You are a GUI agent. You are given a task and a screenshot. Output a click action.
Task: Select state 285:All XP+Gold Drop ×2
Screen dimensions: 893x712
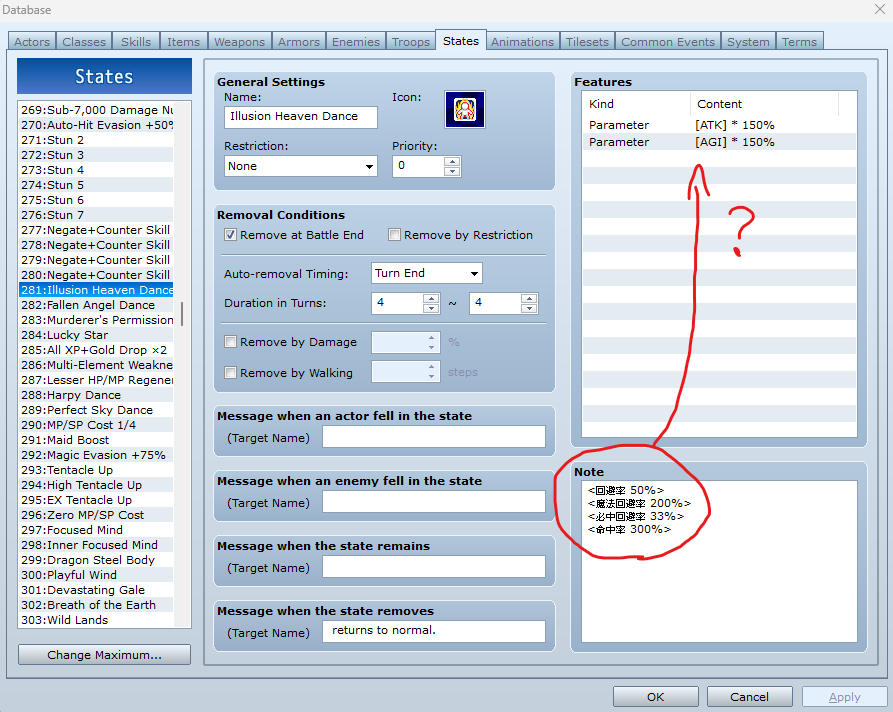(96, 350)
